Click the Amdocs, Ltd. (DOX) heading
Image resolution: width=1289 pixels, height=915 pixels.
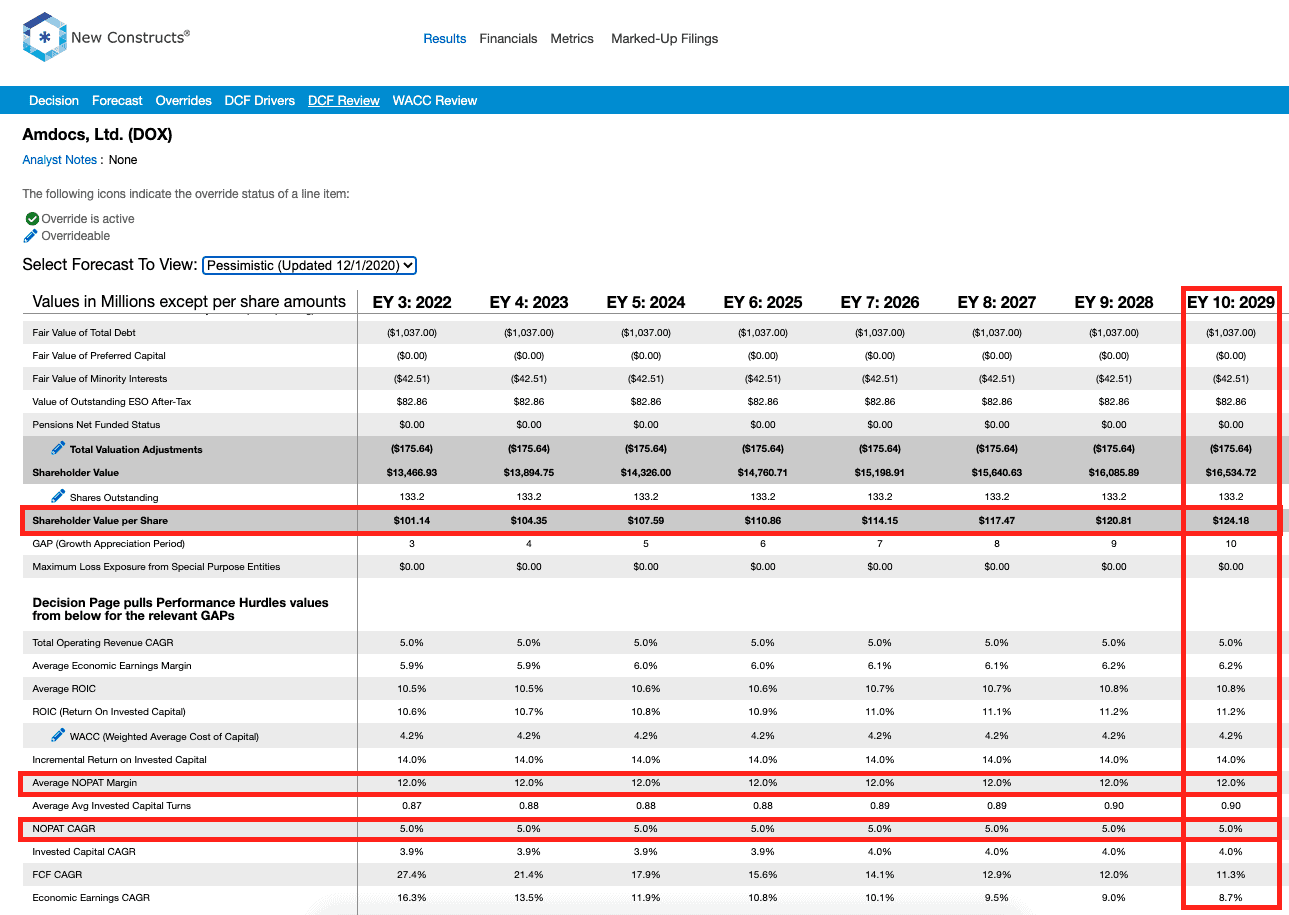(97, 134)
